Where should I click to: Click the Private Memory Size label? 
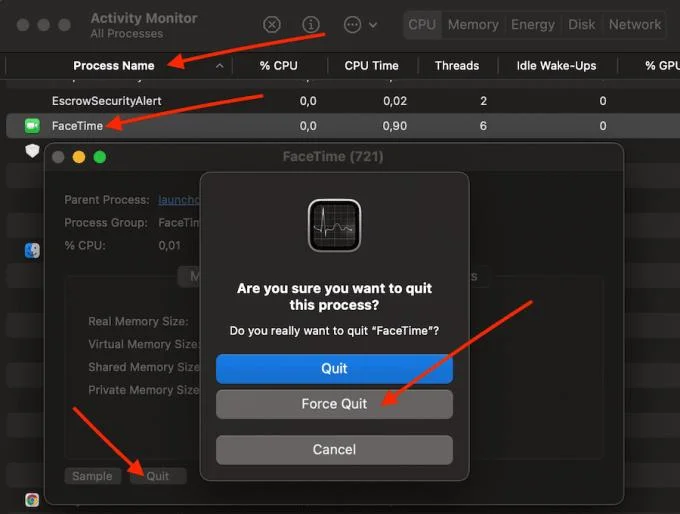pyautogui.click(x=144, y=390)
